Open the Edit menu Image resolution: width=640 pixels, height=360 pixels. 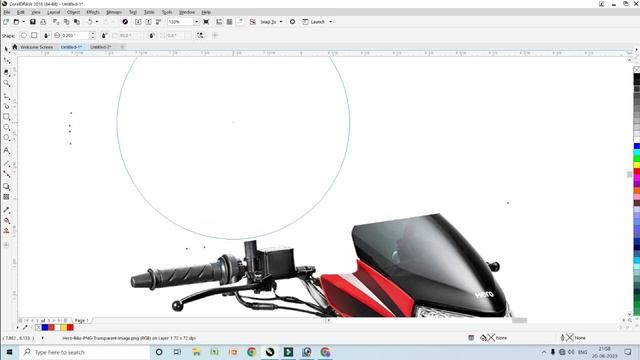pyautogui.click(x=20, y=12)
